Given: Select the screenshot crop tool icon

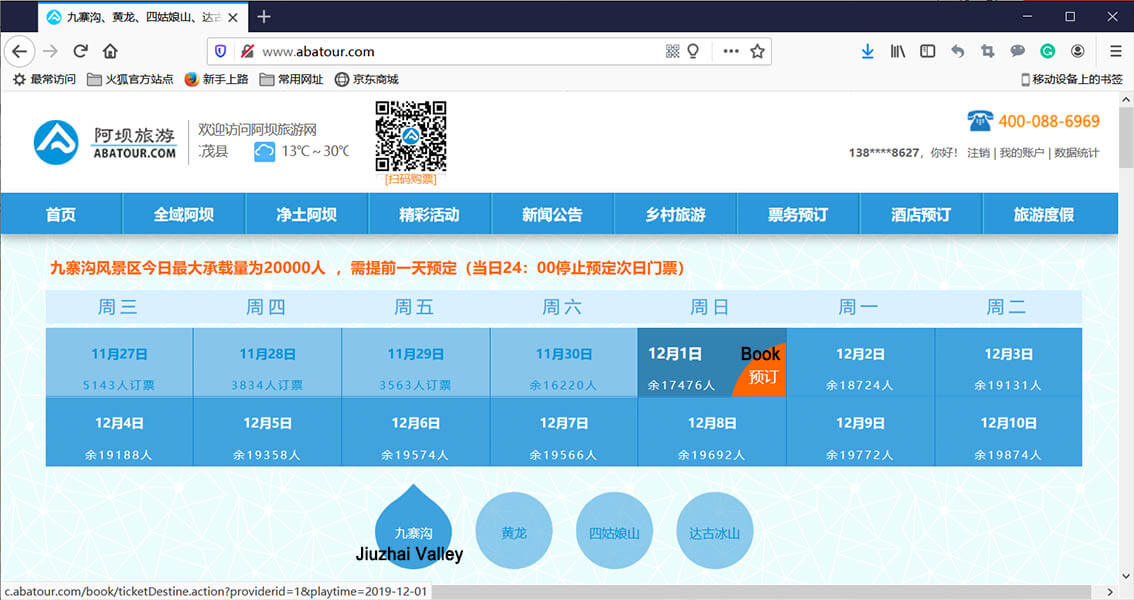Looking at the screenshot, I should click(x=987, y=51).
